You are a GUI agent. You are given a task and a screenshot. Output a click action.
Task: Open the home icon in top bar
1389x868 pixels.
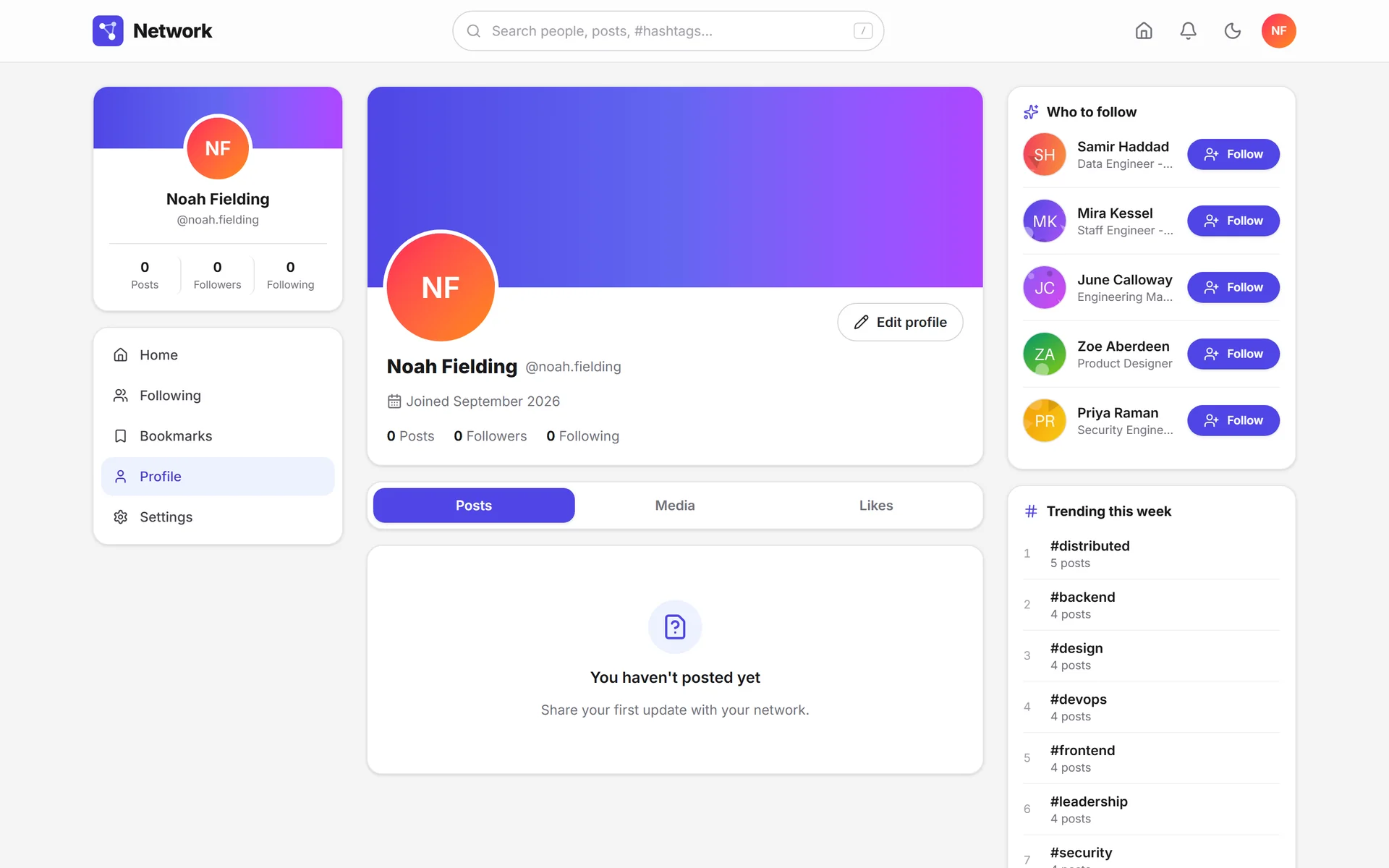tap(1144, 31)
